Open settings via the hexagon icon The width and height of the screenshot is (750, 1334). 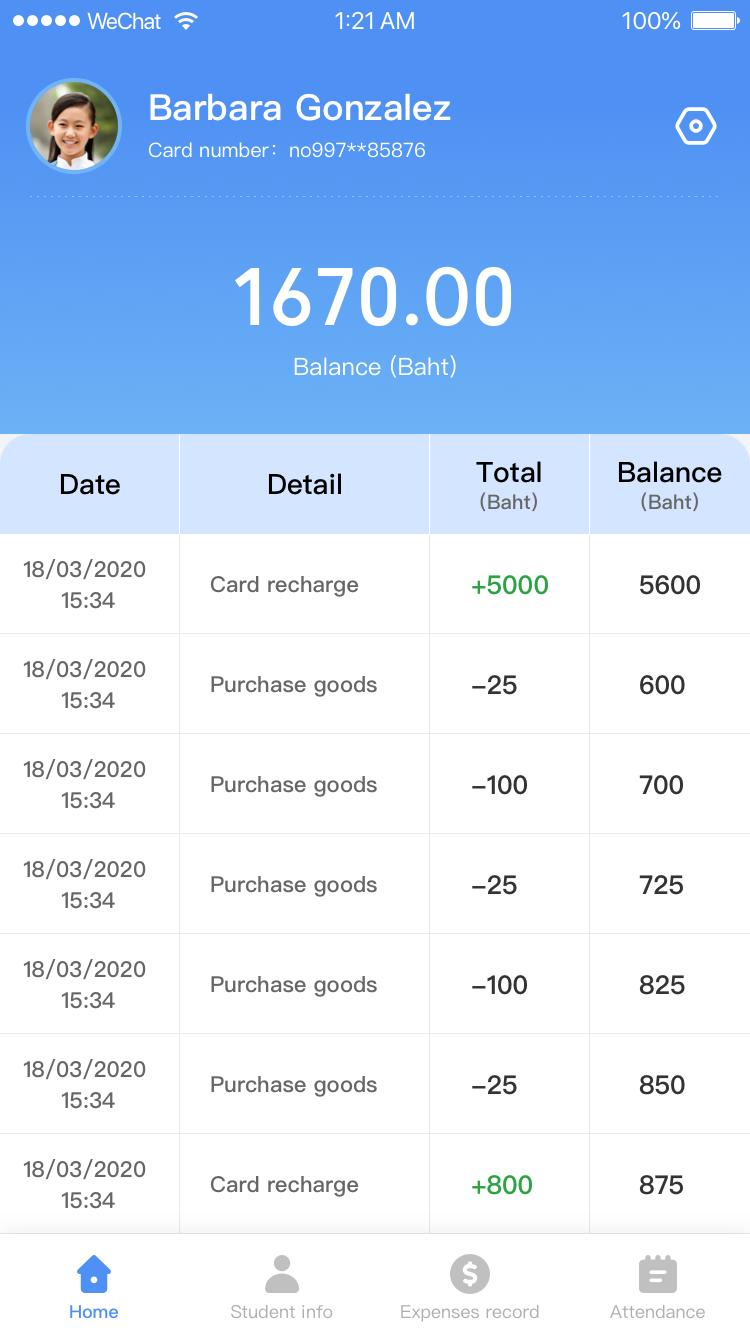tap(696, 127)
